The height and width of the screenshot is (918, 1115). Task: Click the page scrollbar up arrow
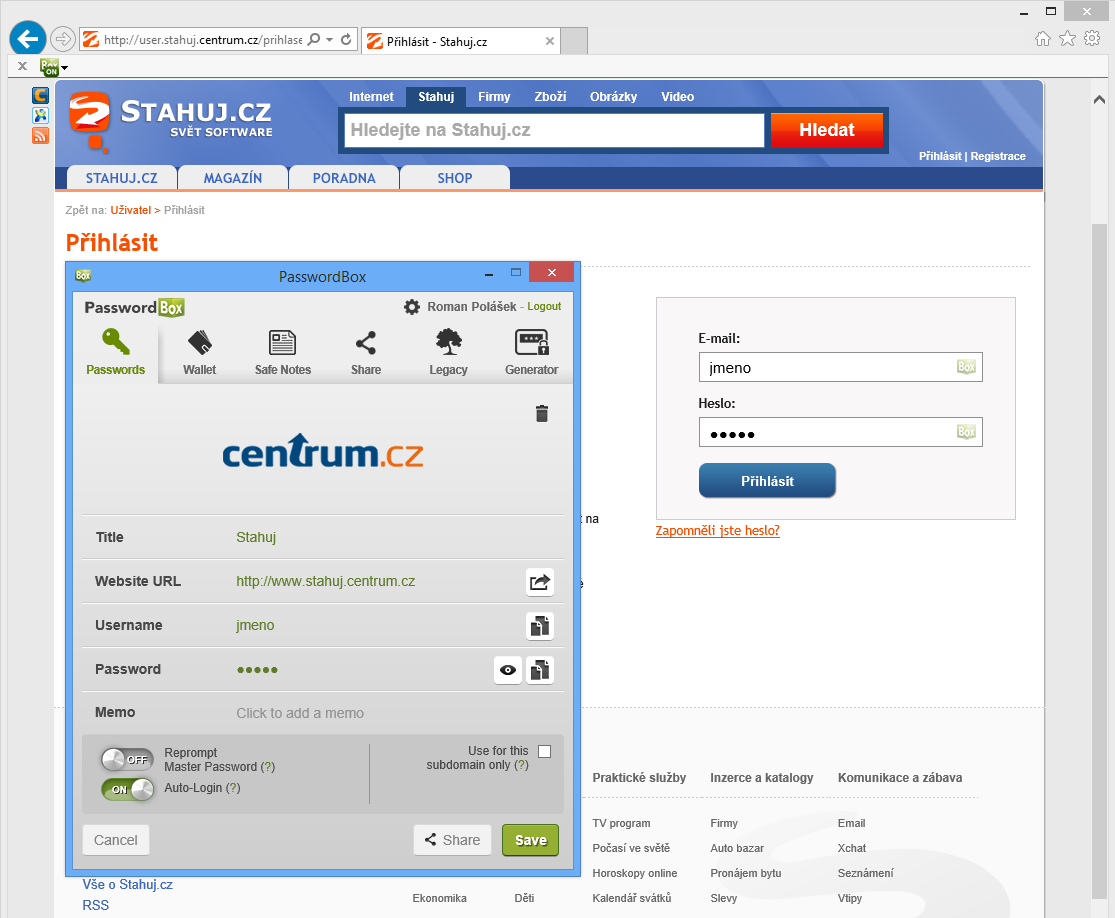point(1099,100)
